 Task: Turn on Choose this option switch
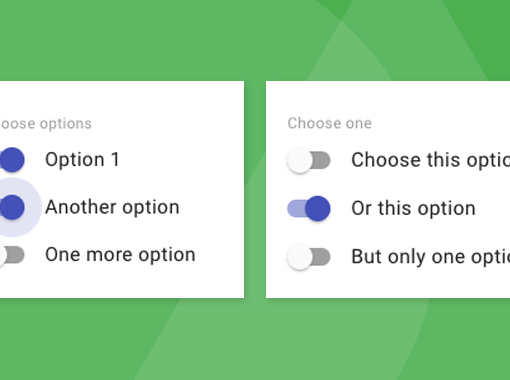click(309, 160)
